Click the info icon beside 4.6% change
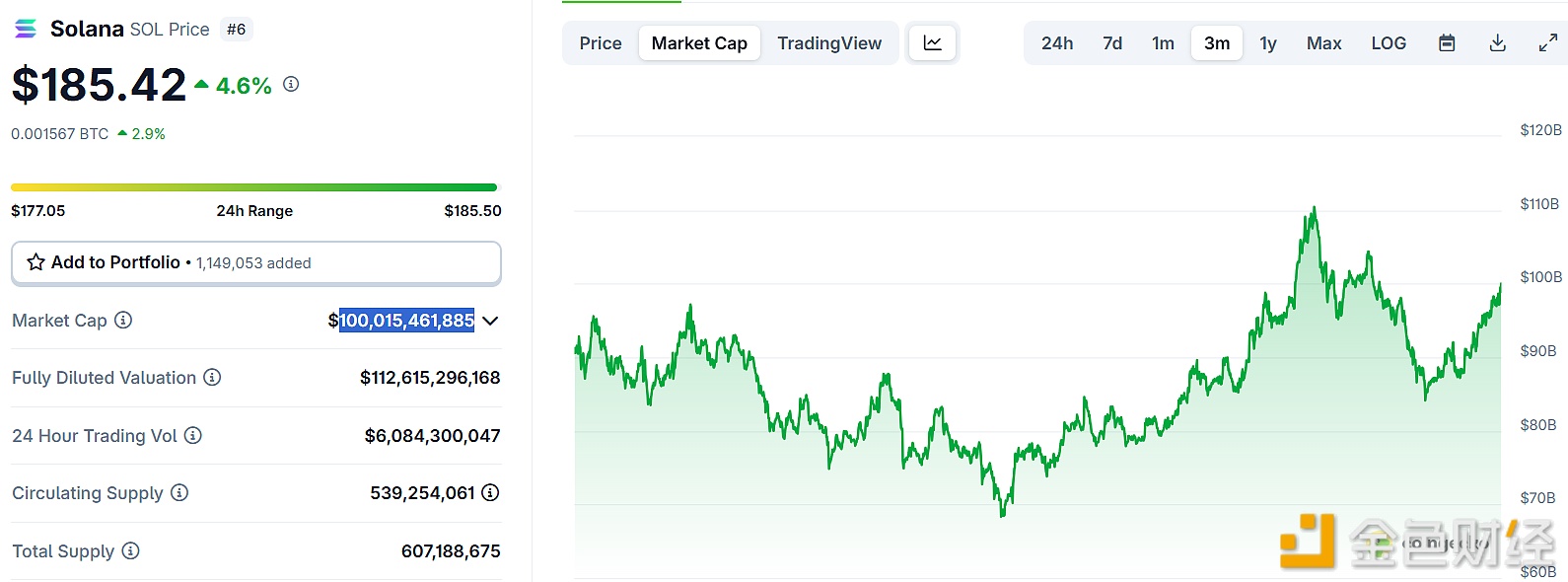The image size is (1568, 582). [291, 84]
